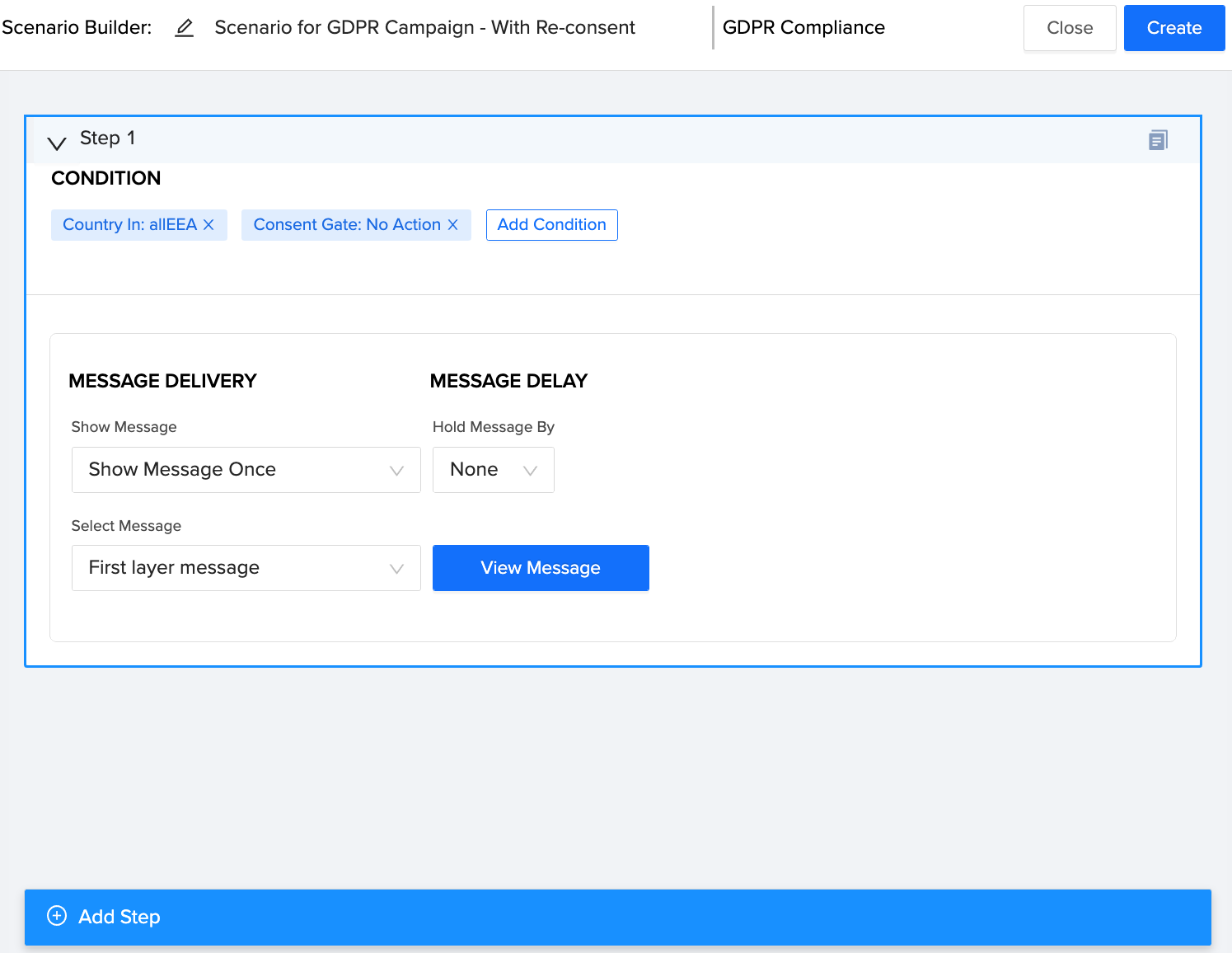Collapse Step 1 using its chevron
Viewport: 1232px width, 953px height.
click(x=56, y=143)
